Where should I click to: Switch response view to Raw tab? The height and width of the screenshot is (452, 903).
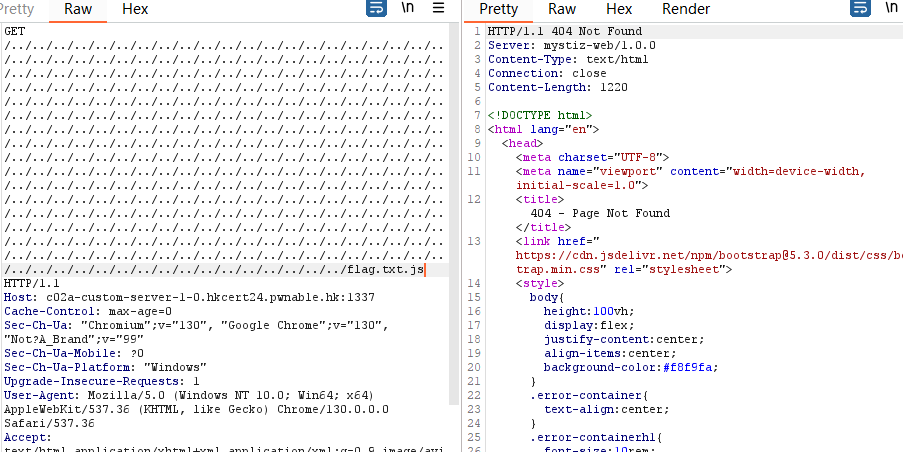tap(562, 9)
